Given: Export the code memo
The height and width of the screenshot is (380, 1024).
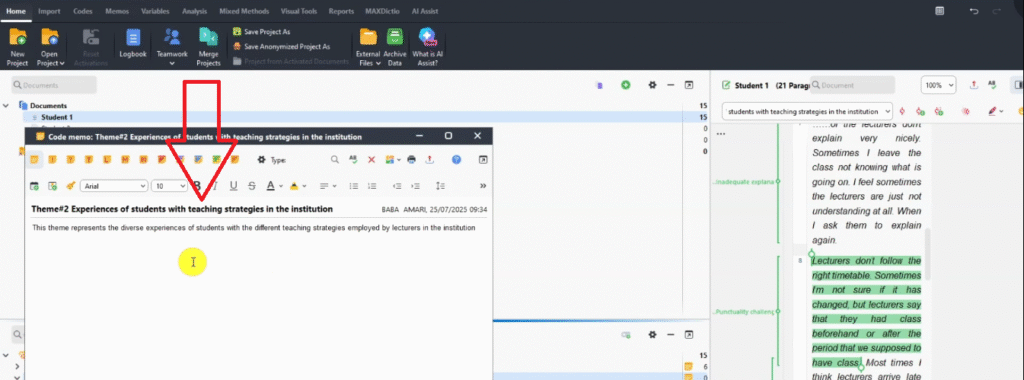Looking at the screenshot, I should 430,159.
